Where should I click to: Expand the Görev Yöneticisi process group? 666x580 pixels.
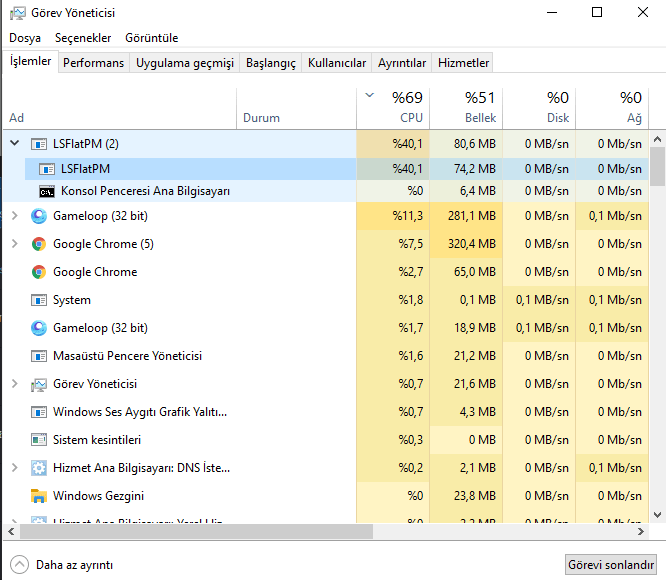tap(14, 384)
